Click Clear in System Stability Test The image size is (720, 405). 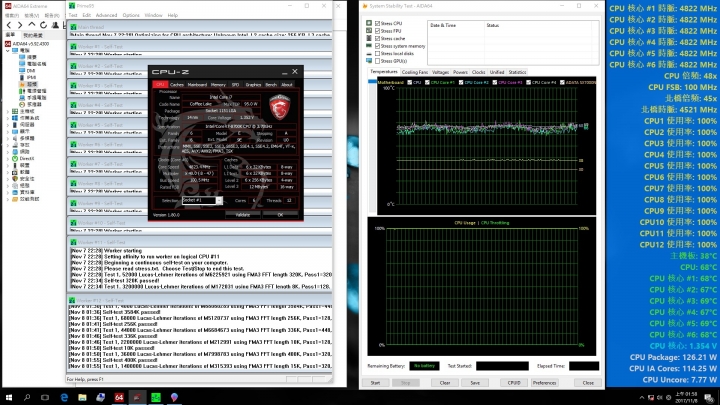[444, 382]
